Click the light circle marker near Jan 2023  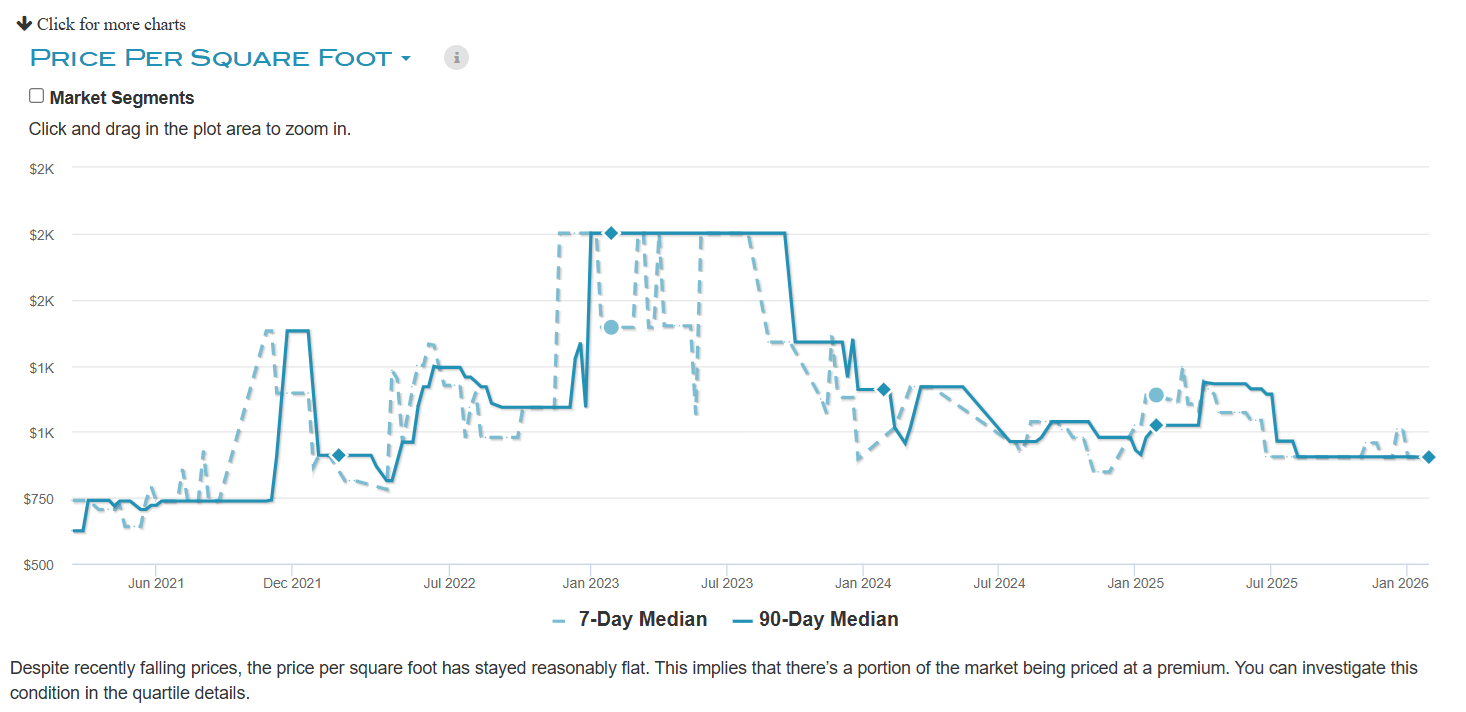coord(611,327)
